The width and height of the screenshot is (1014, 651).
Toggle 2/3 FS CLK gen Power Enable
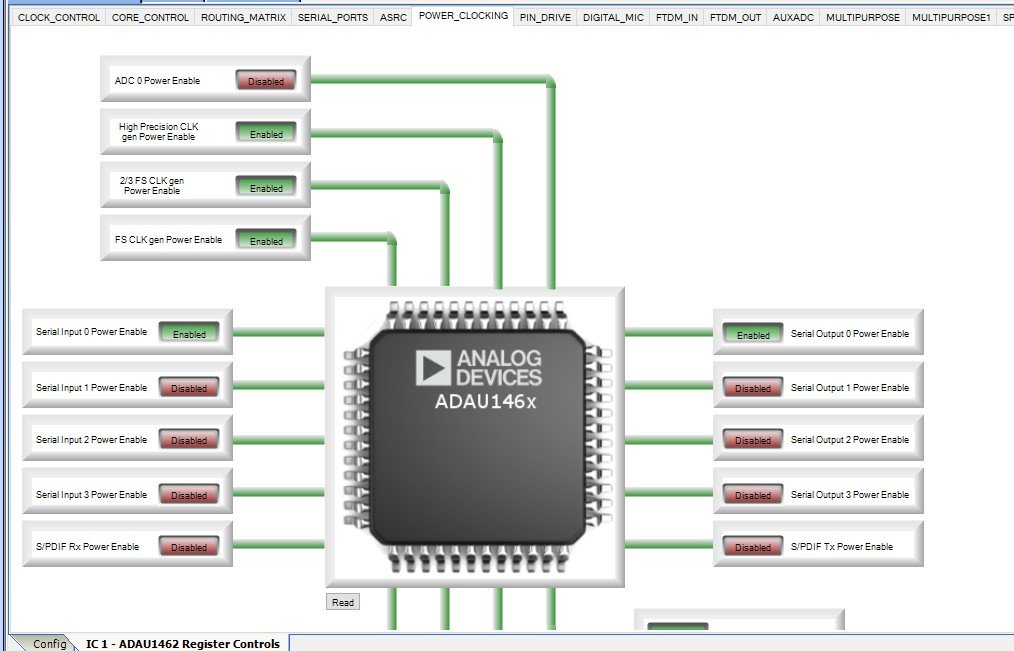pyautogui.click(x=266, y=187)
